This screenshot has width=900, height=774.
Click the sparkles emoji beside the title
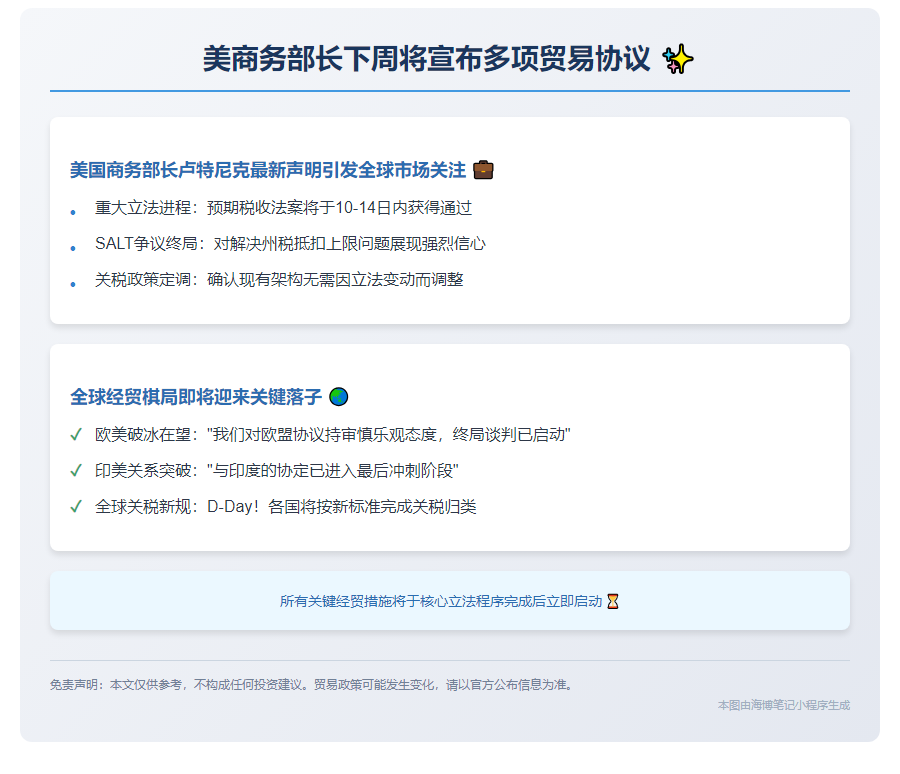coord(677,59)
